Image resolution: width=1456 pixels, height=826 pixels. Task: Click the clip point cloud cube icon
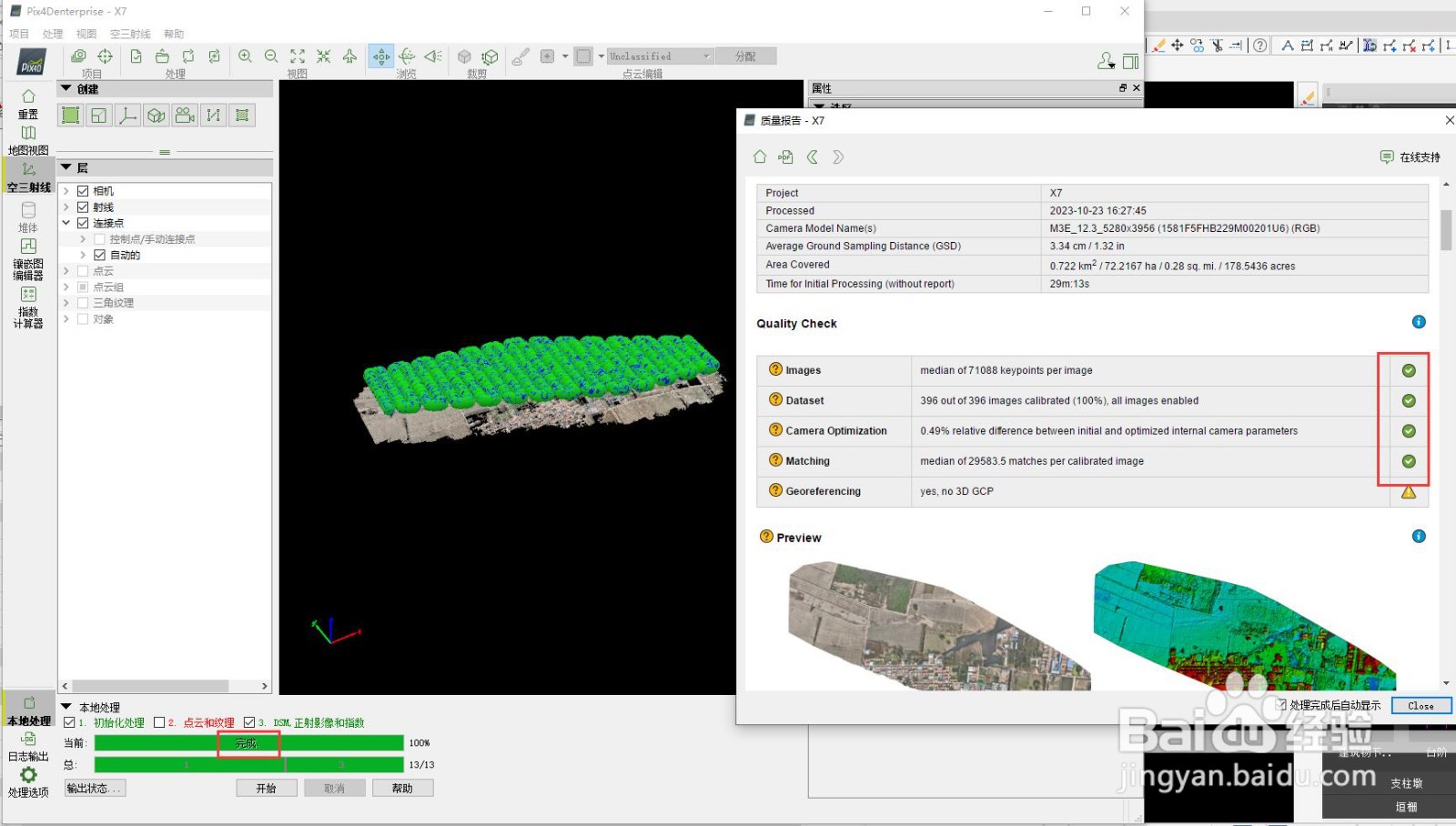464,56
